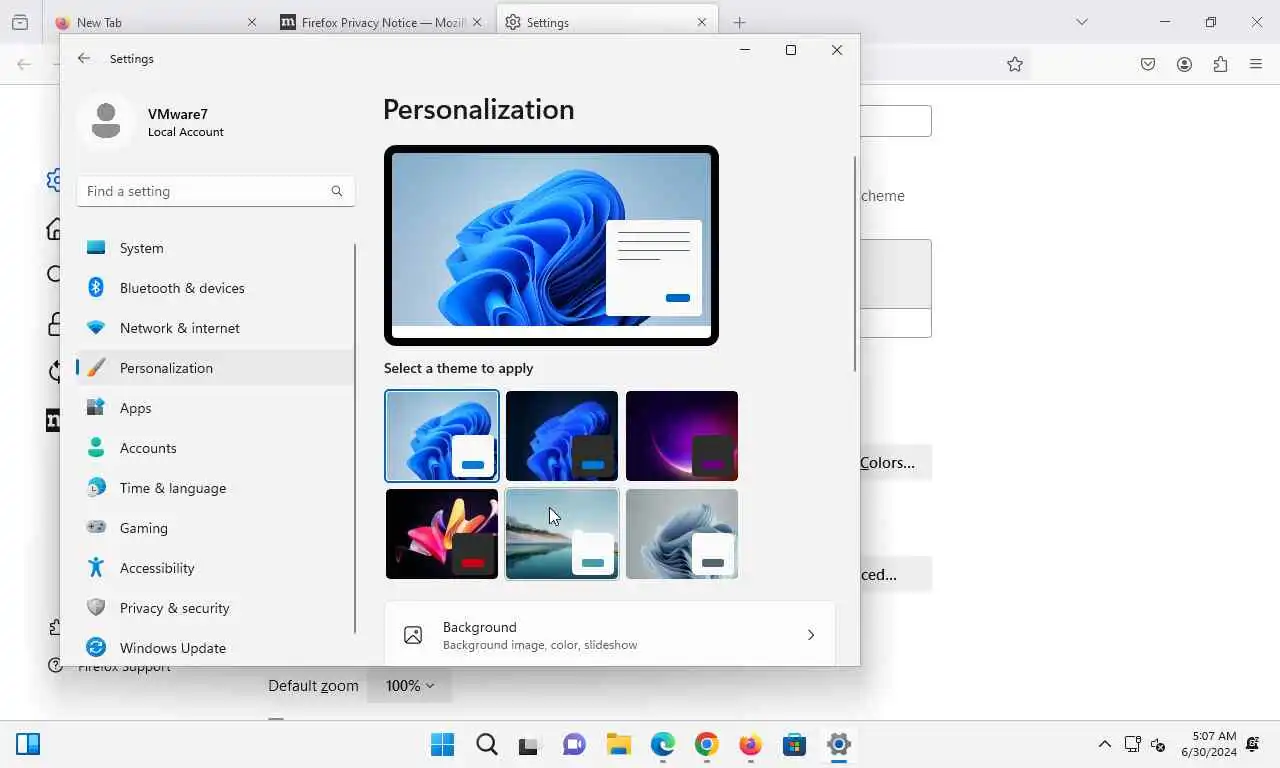Apply the gray Flow theme

click(682, 534)
